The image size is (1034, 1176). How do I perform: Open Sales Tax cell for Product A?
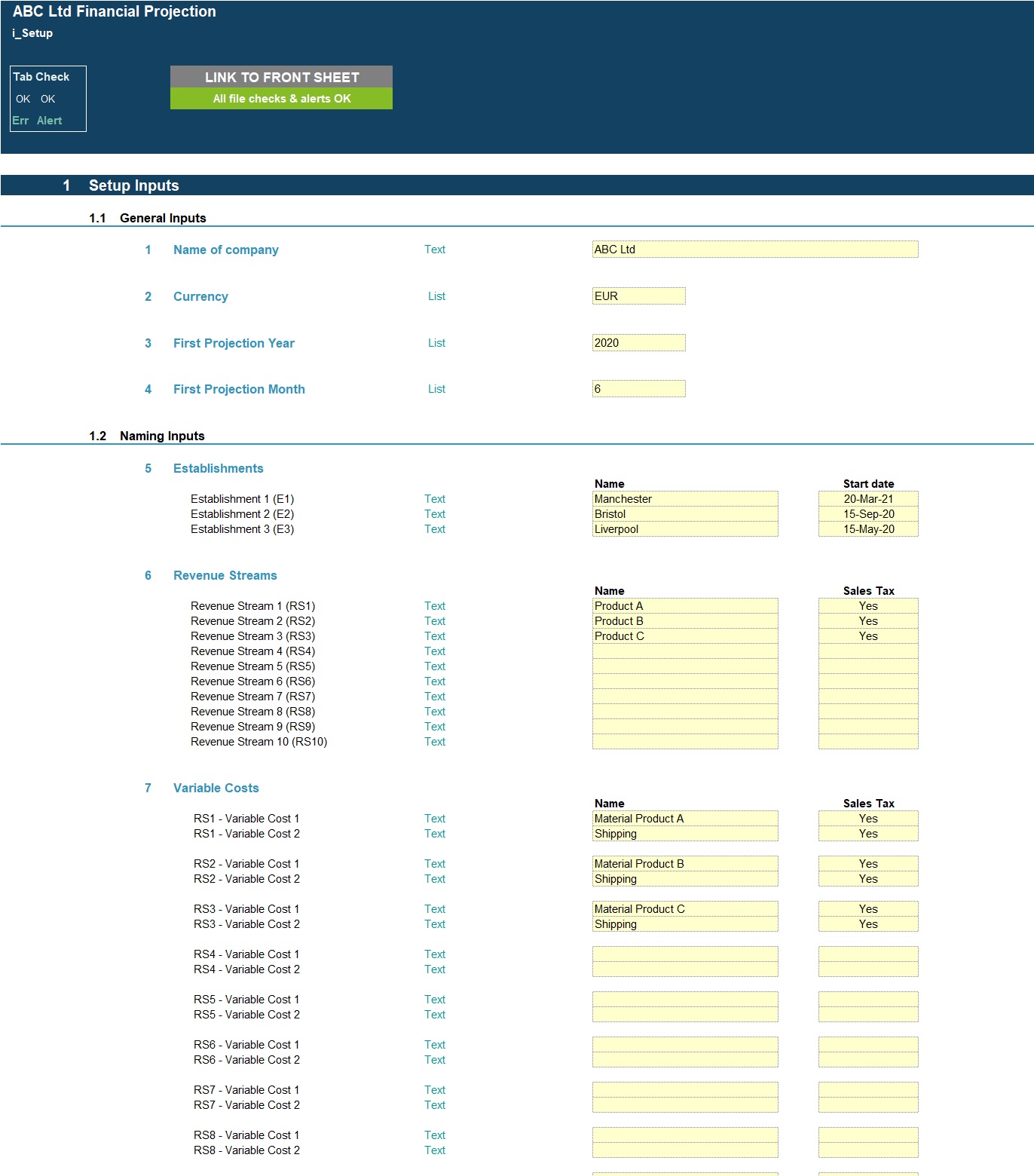click(868, 606)
